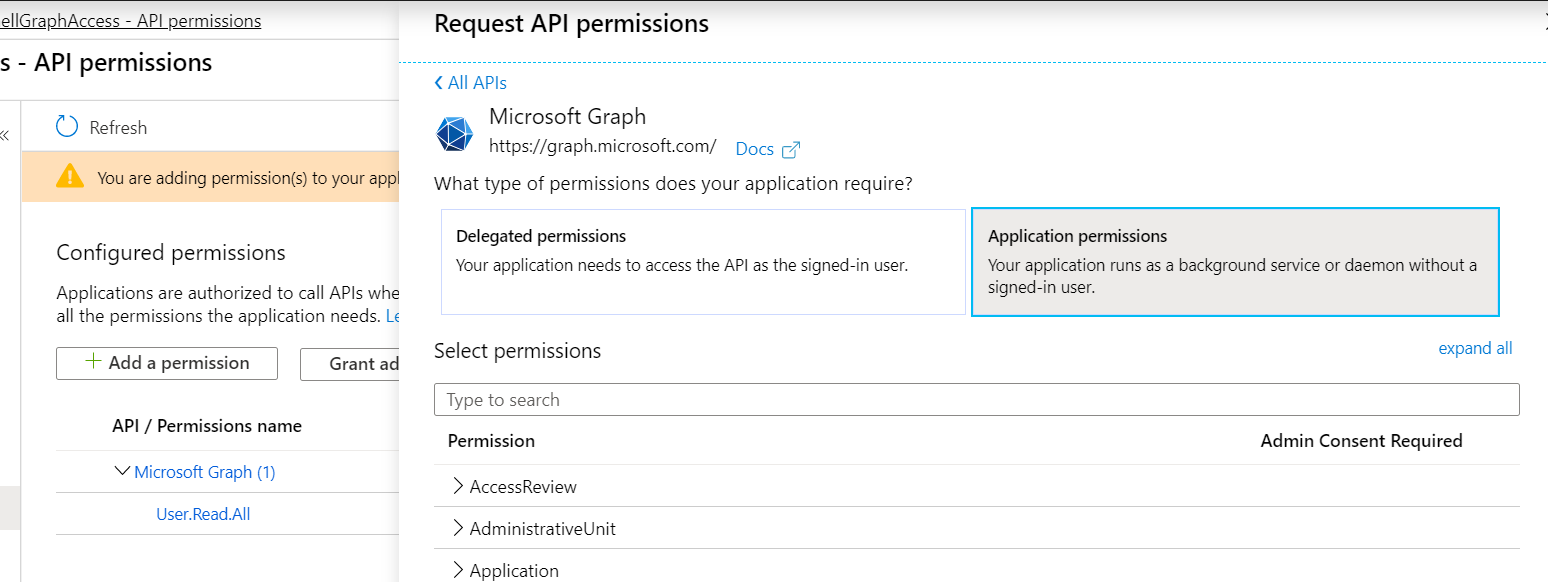The width and height of the screenshot is (1548, 582).
Task: Click the Refresh toolbar button label
Action: coord(118,127)
